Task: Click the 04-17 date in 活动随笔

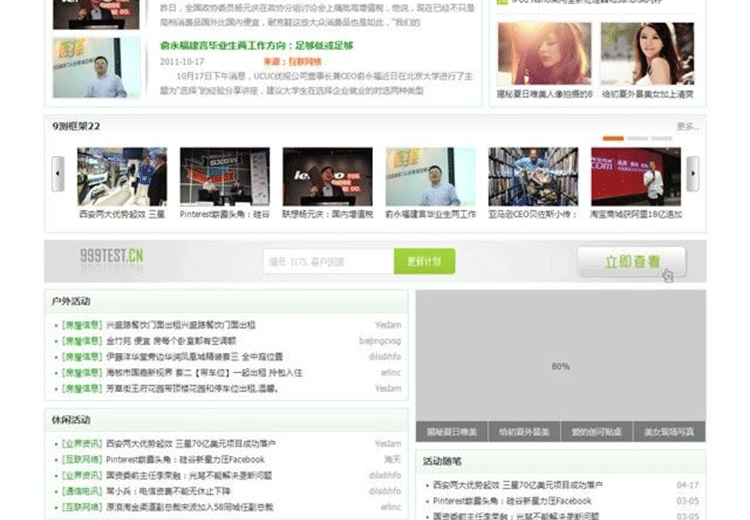Action: point(688,485)
